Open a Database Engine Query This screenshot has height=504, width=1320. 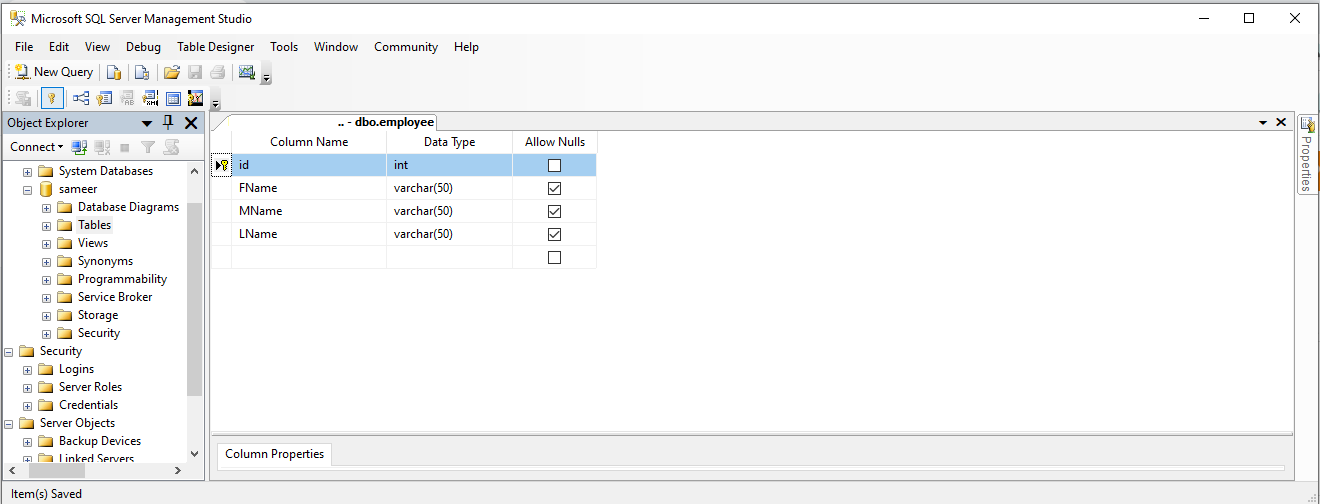[x=114, y=72]
